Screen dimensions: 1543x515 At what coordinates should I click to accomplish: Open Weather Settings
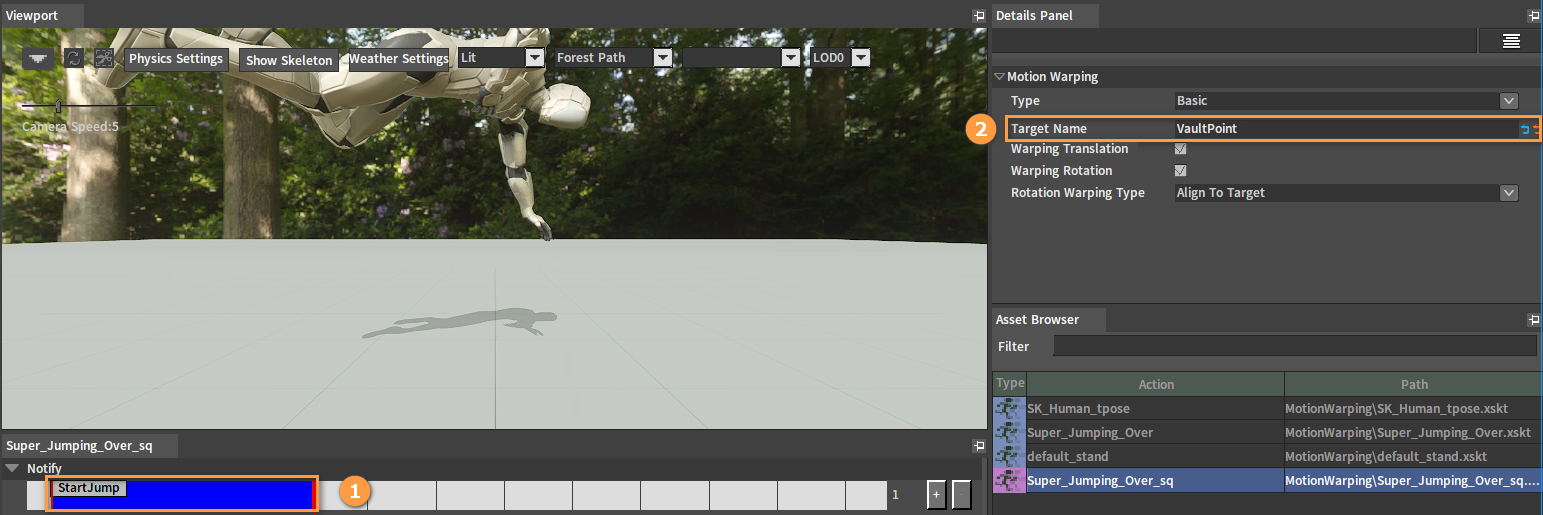point(398,59)
